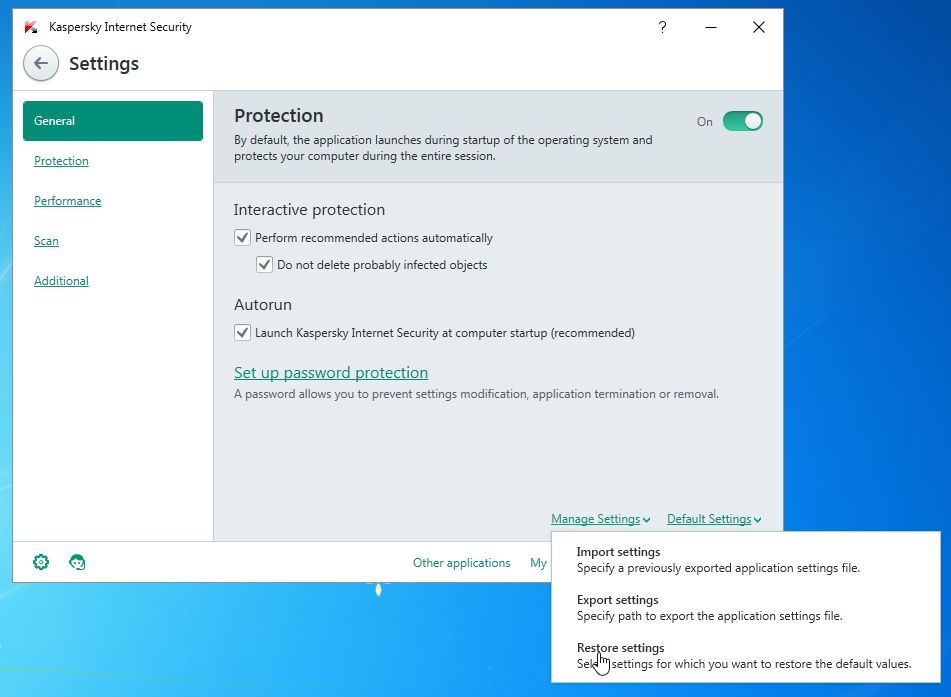Choose Export settings from the menu

pos(745,608)
